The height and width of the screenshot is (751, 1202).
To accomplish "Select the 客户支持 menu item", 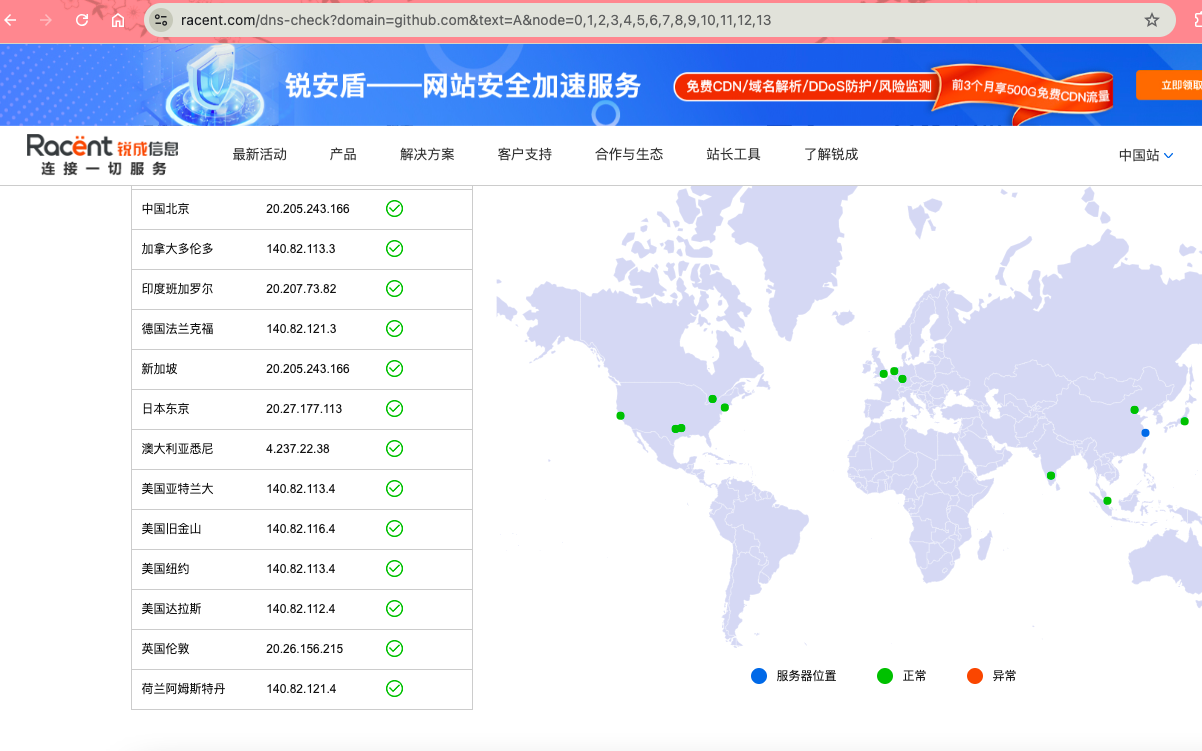I will coord(524,154).
